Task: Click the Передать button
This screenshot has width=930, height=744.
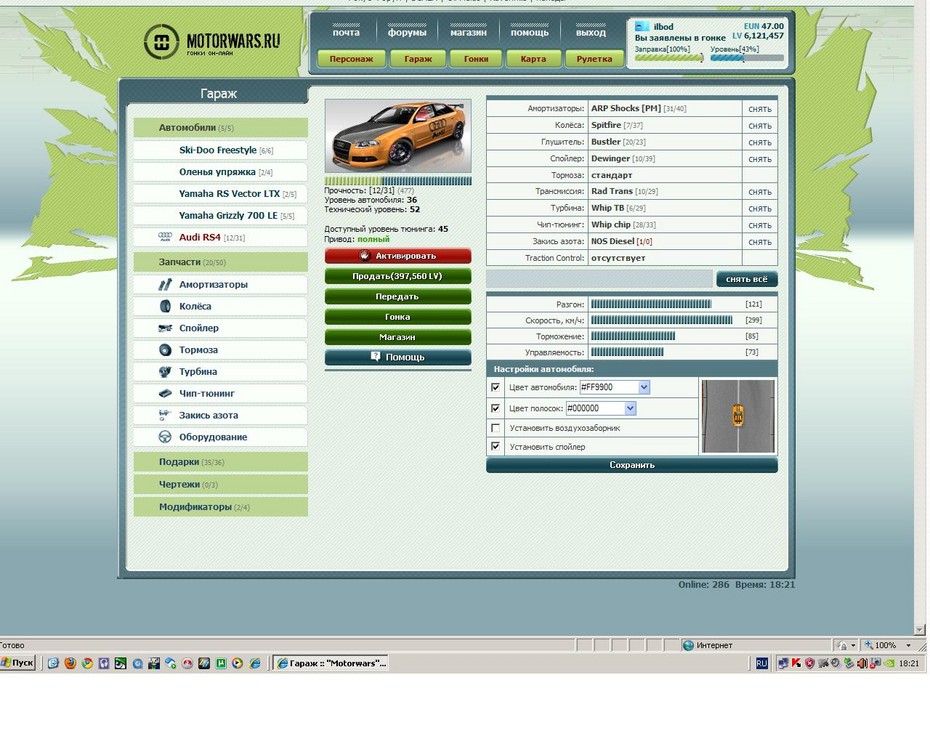Action: pyautogui.click(x=398, y=297)
